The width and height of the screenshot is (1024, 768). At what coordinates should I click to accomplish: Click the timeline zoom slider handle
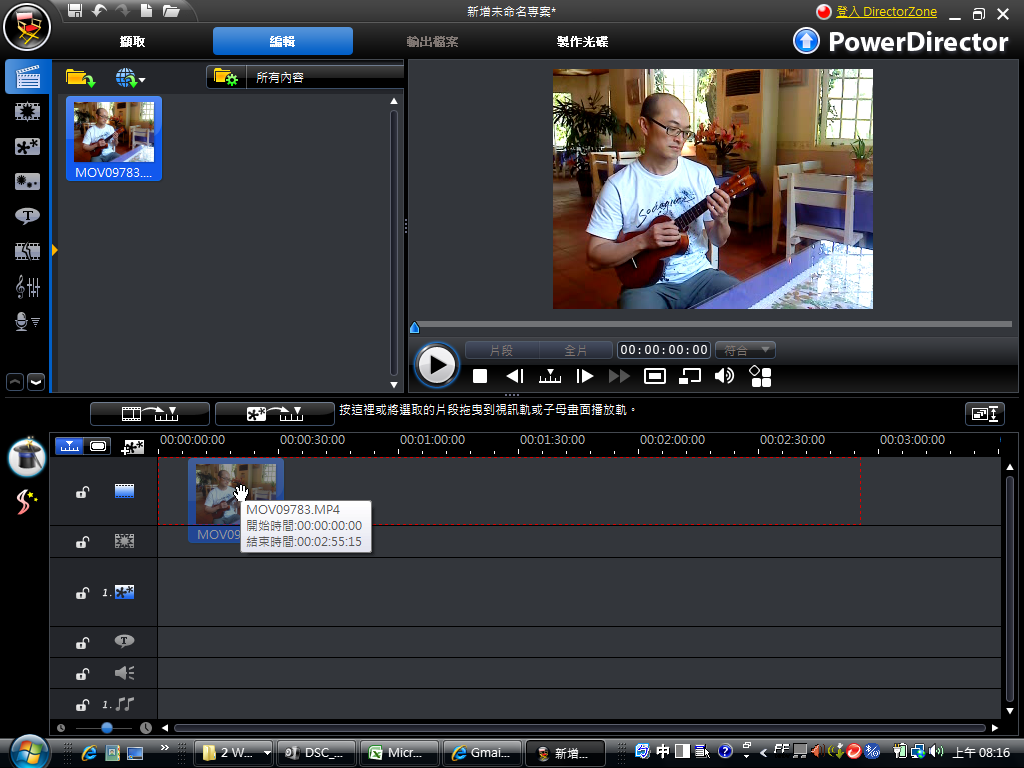[x=107, y=728]
